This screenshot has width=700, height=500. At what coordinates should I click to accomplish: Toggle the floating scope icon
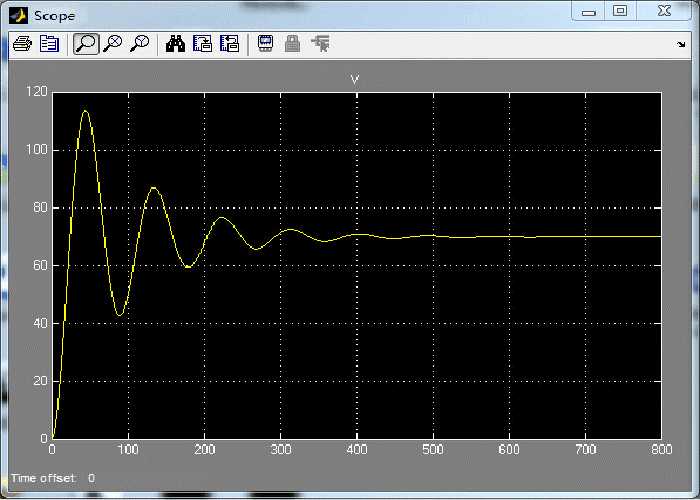pos(266,44)
